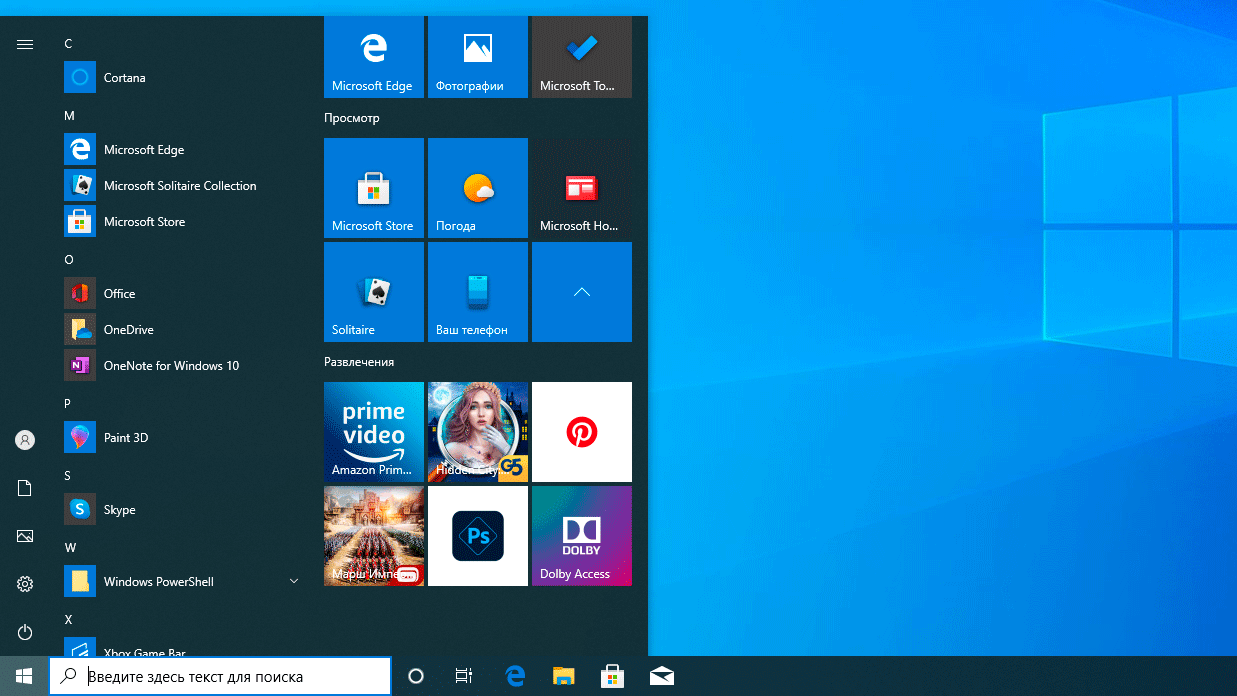Launch Microsoft Solitaire Collection from list
Screen dimensions: 1237x696
point(180,186)
